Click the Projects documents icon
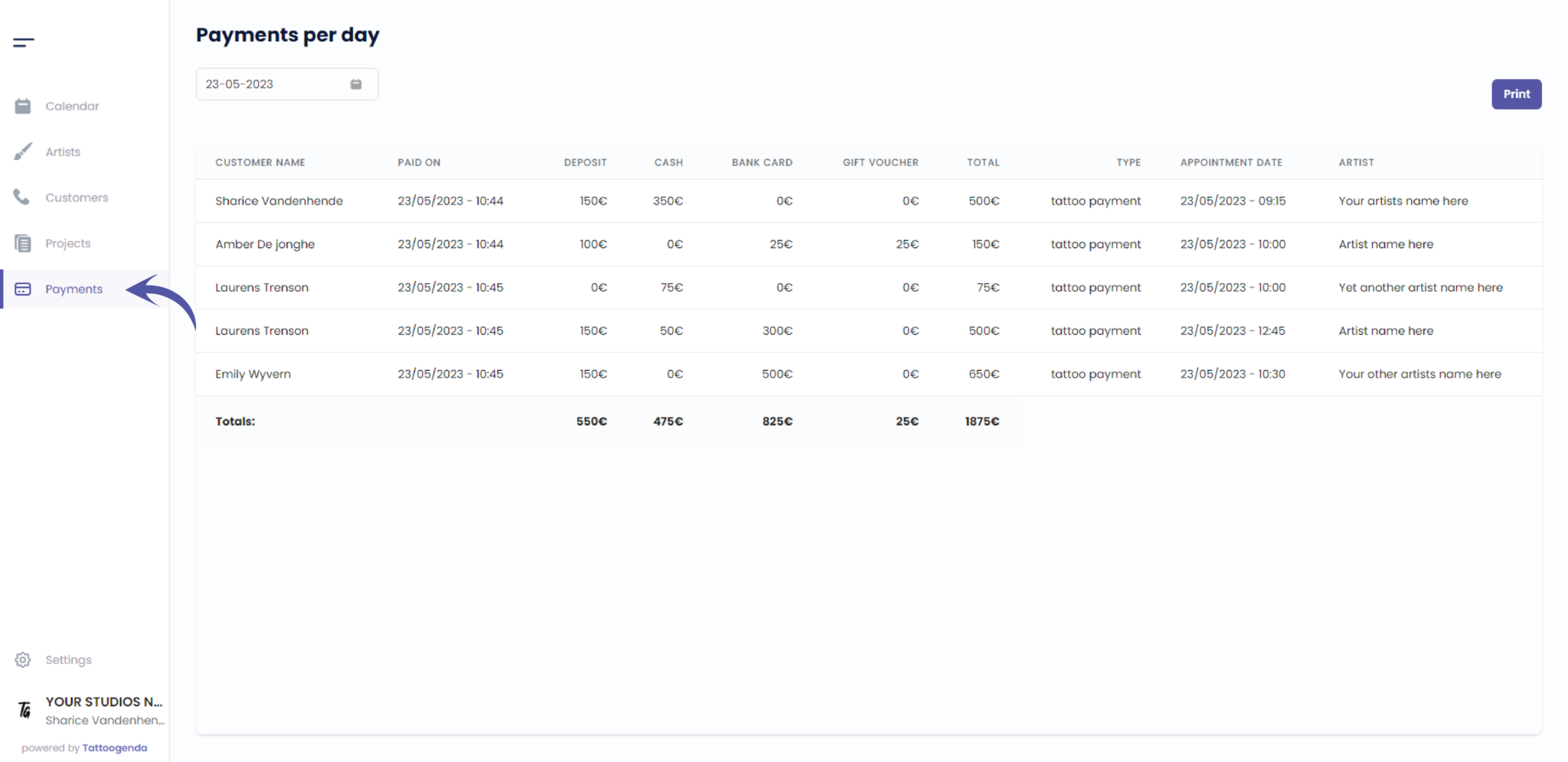This screenshot has width=1568, height=762. pyautogui.click(x=23, y=244)
